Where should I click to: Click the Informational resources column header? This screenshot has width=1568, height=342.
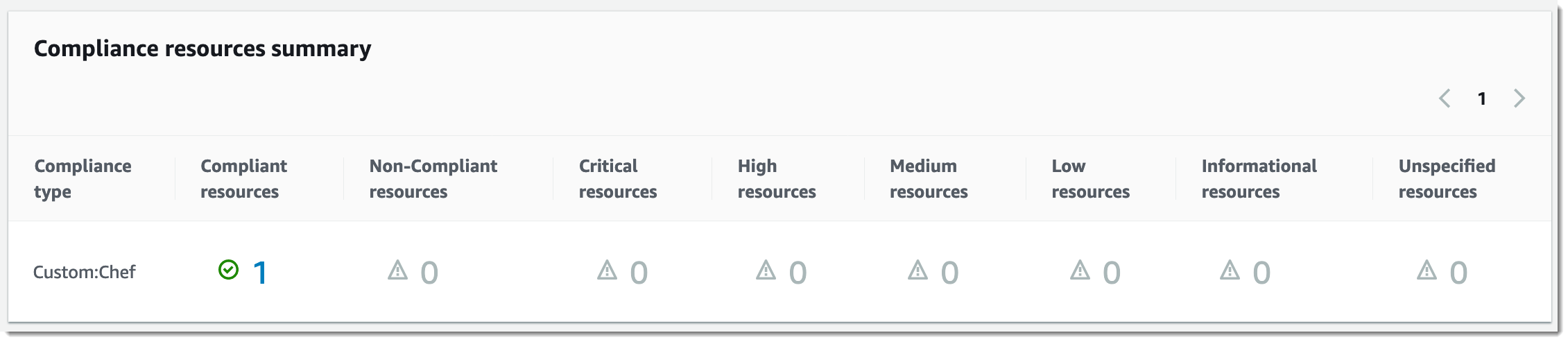click(1259, 179)
